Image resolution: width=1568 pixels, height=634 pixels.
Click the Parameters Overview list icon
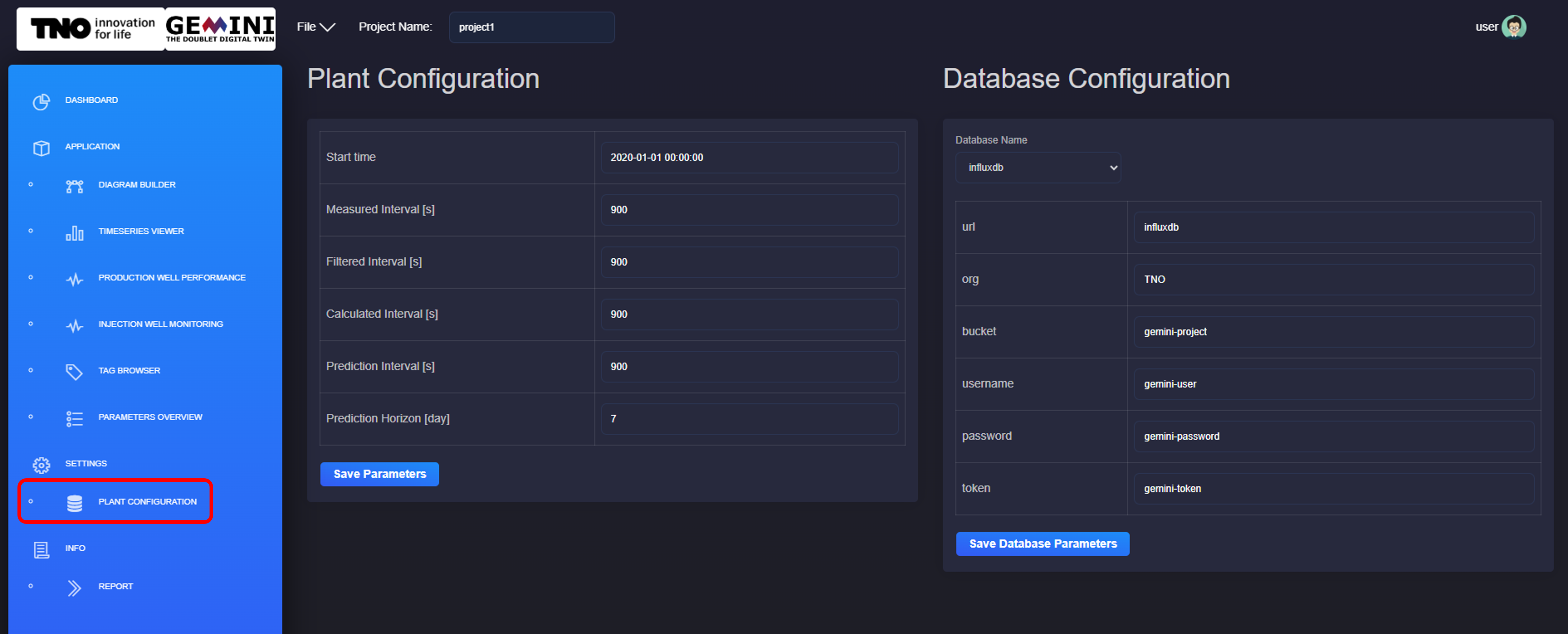[x=74, y=419]
